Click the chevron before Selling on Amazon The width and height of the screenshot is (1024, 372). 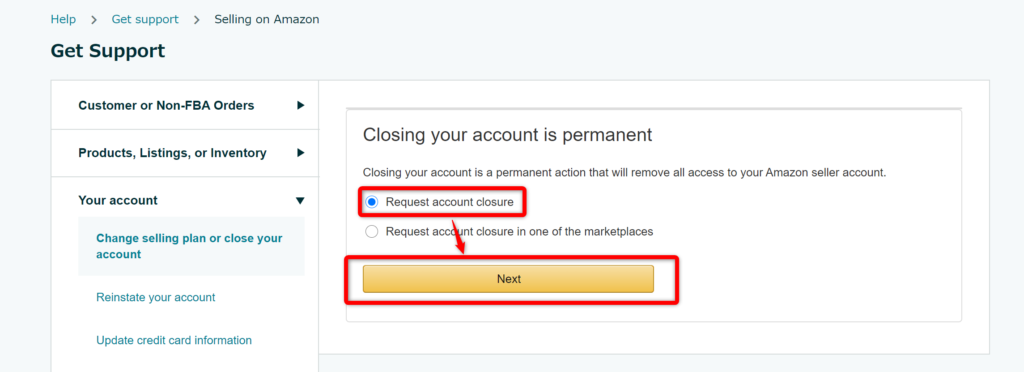[x=197, y=20]
